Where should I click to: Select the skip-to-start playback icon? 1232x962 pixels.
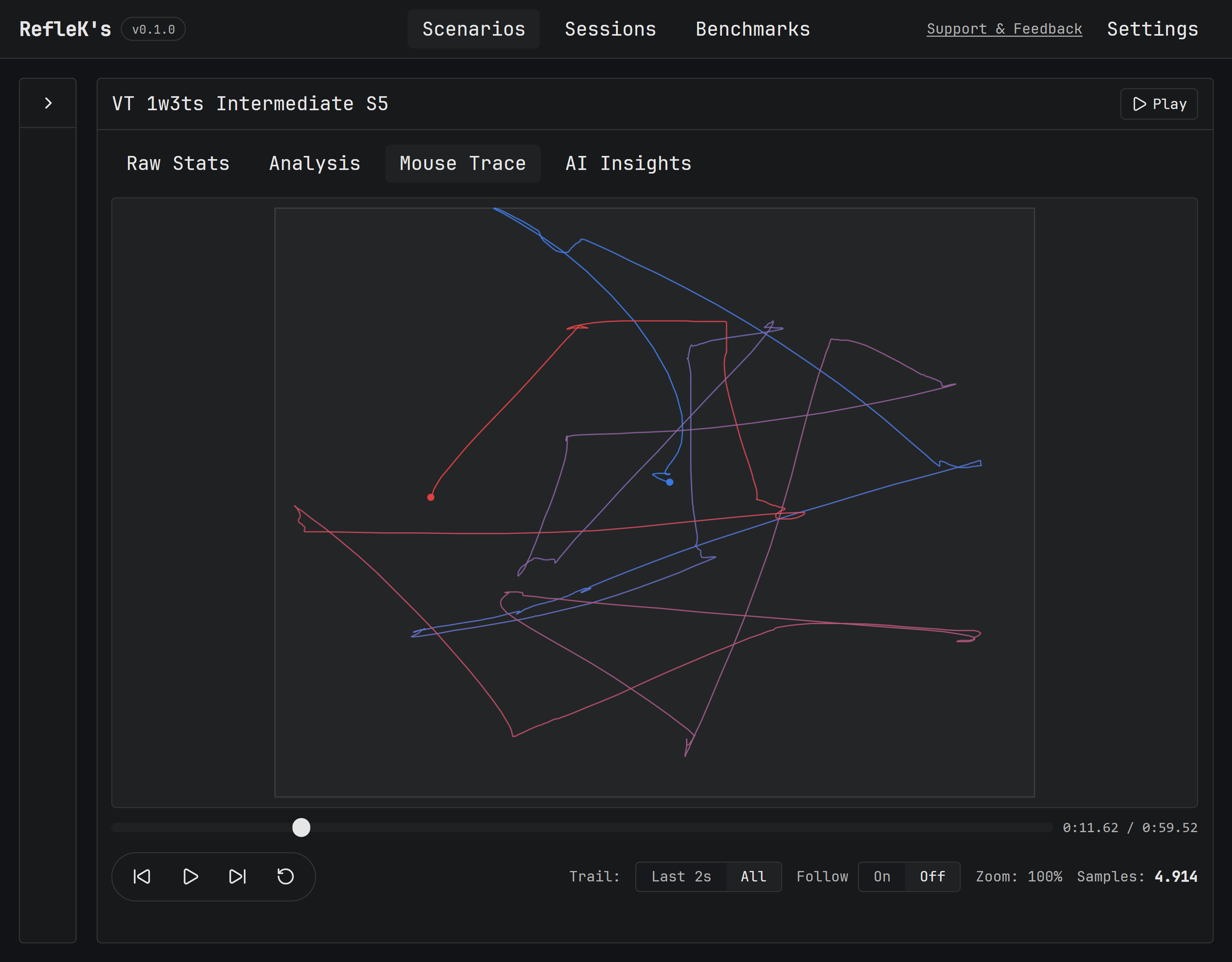143,876
